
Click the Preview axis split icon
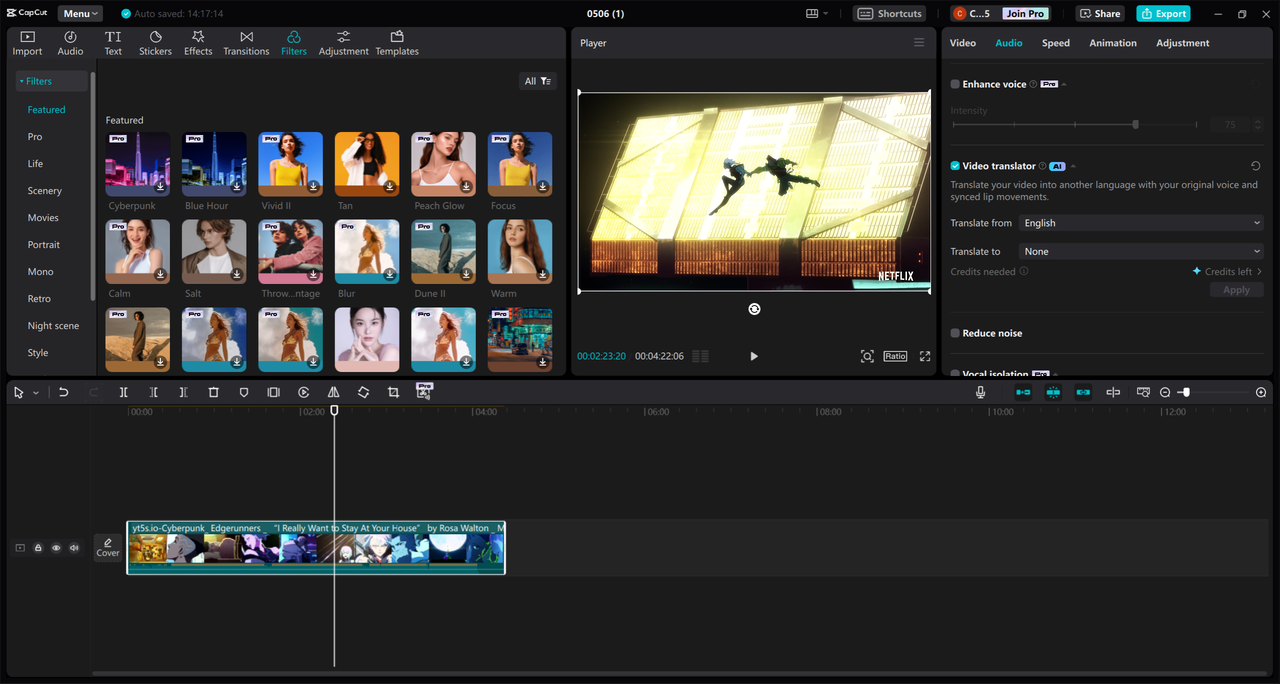(1113, 393)
